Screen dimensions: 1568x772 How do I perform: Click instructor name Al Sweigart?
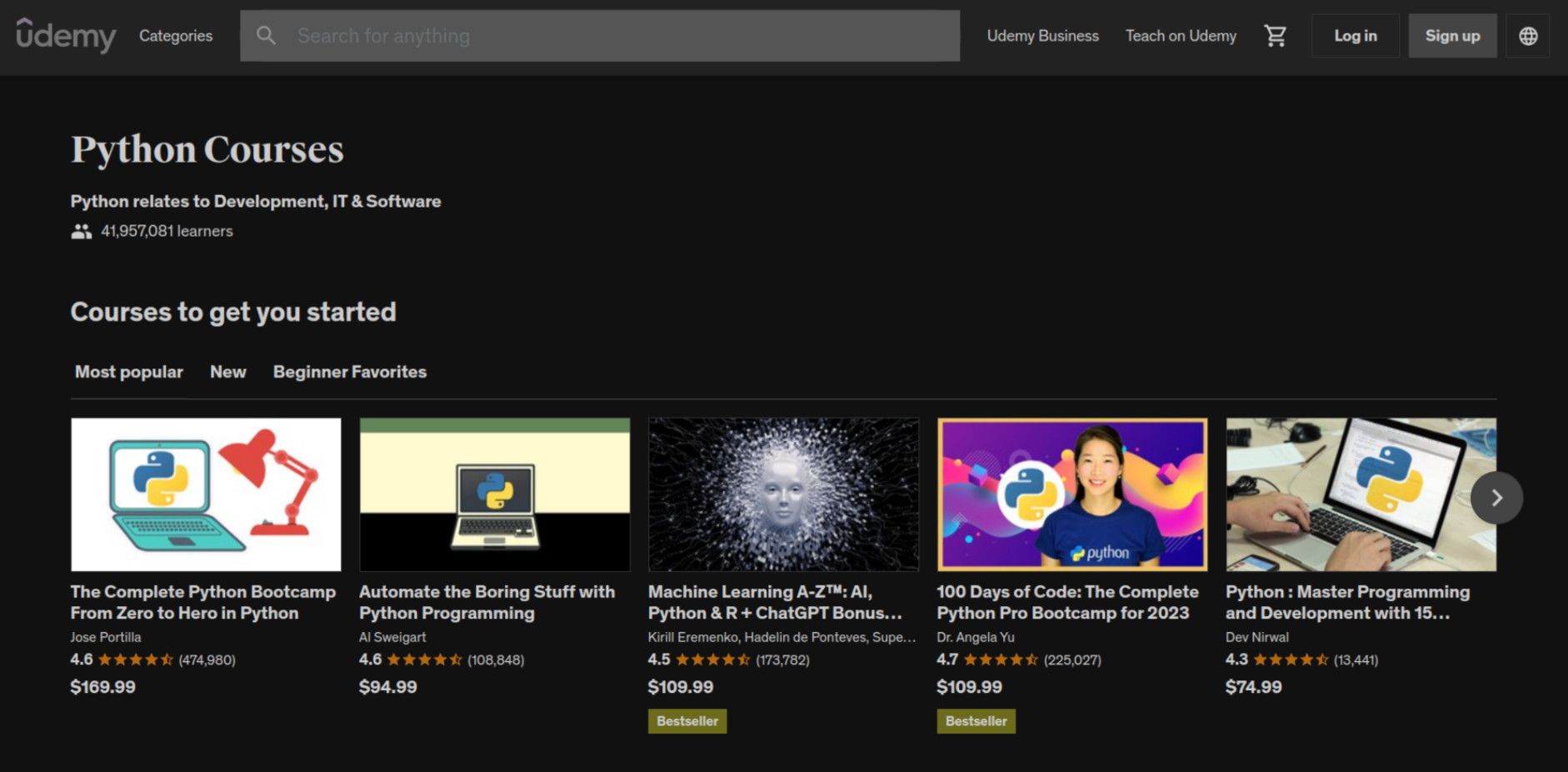pos(392,637)
